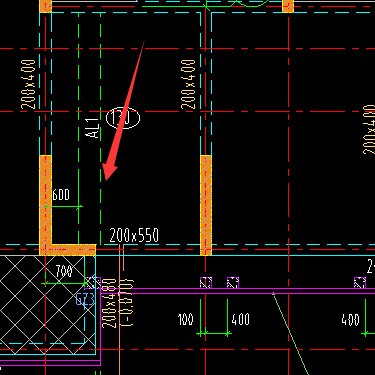Click the 600 dimension text
The image size is (375, 375).
click(x=61, y=195)
